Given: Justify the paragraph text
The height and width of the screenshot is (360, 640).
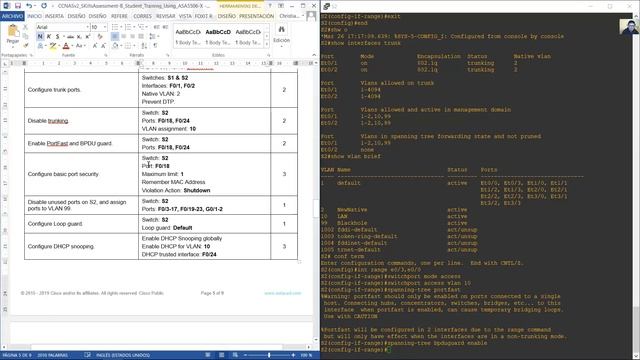Looking at the screenshot, I should 141,37.
